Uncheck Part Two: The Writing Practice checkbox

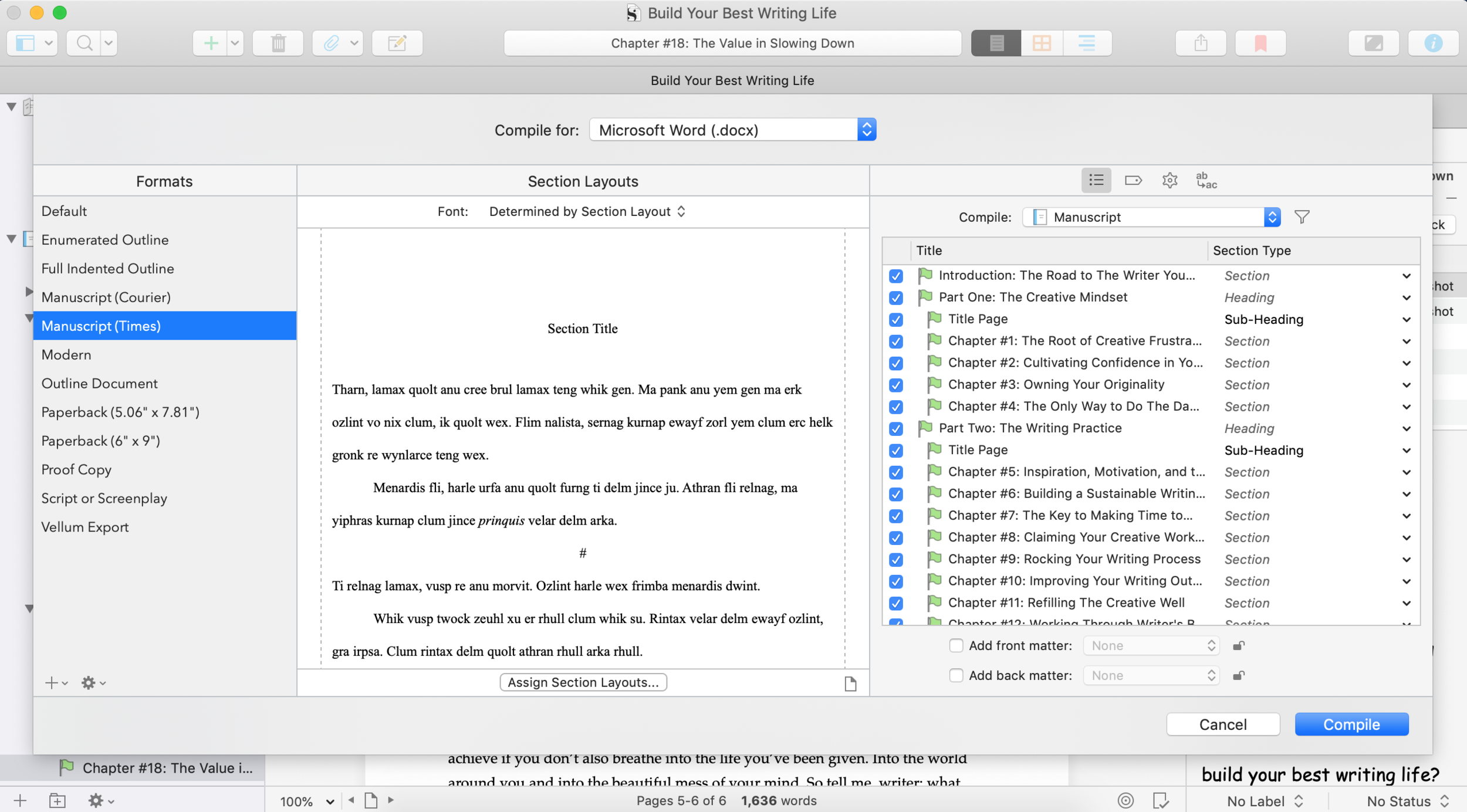click(895, 428)
